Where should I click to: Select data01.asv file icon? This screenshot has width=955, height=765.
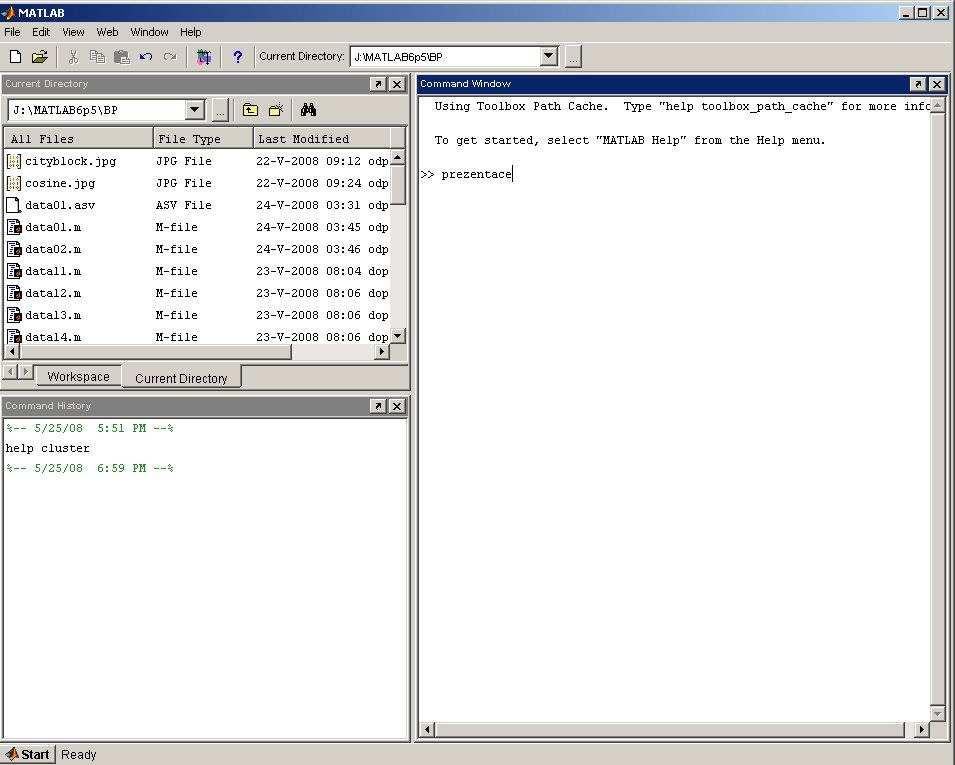click(13, 205)
